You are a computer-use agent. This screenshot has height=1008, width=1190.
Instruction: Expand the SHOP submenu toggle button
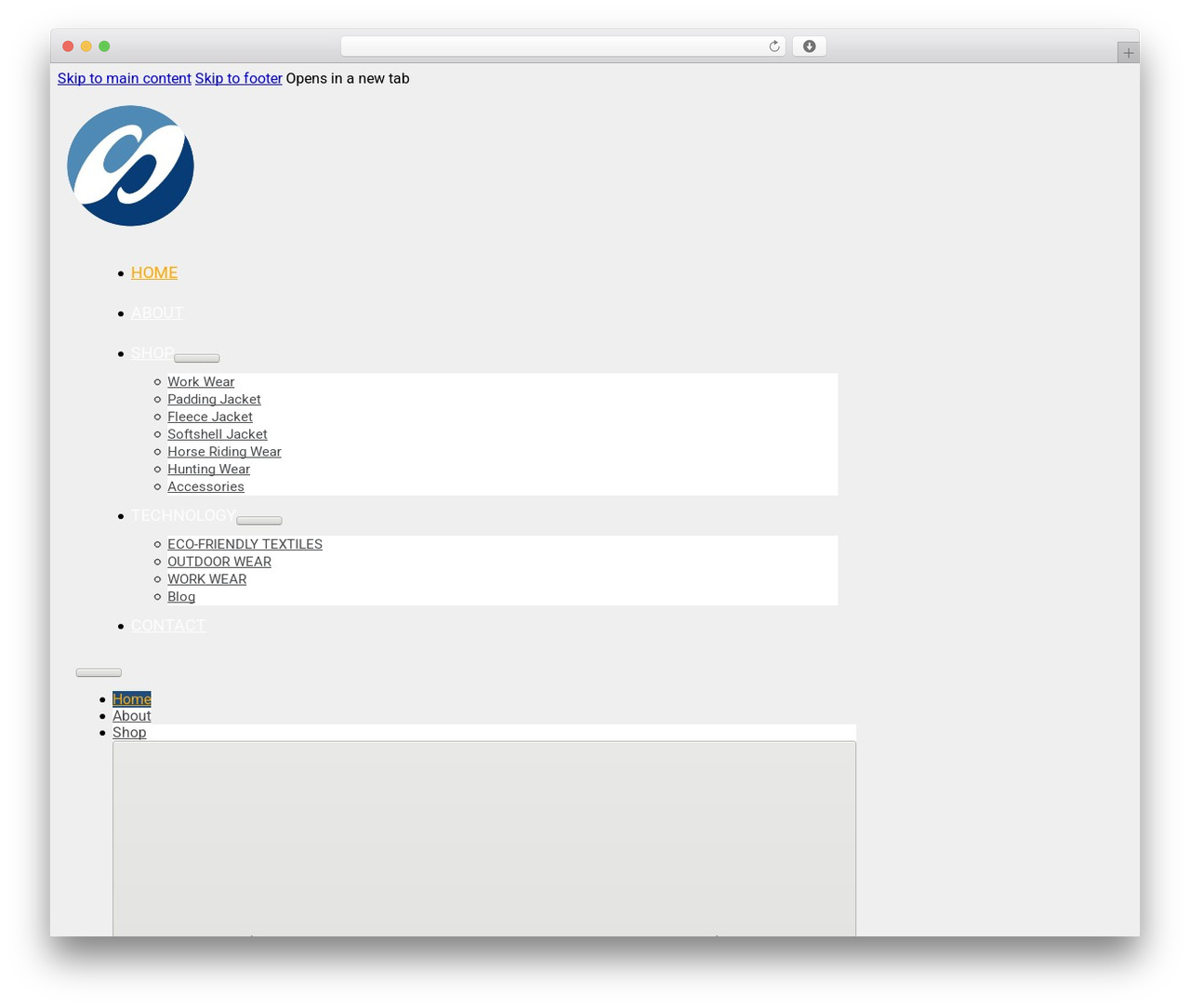tap(197, 358)
